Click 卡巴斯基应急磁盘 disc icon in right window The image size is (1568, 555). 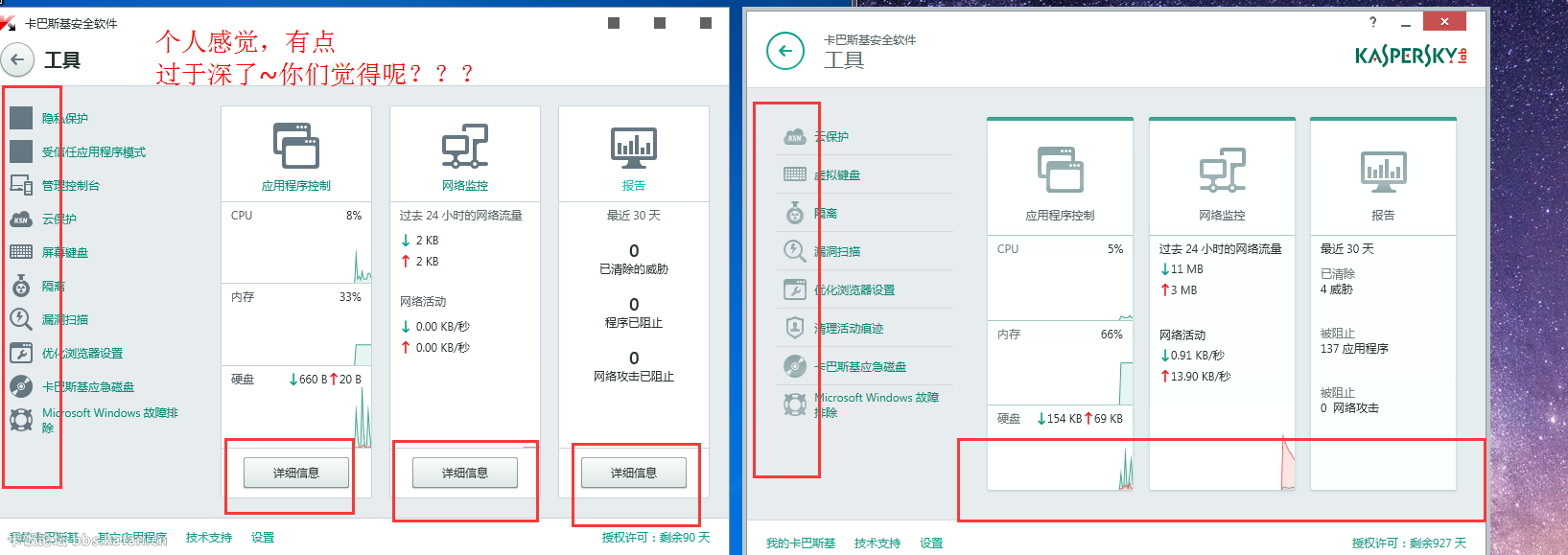[x=795, y=366]
